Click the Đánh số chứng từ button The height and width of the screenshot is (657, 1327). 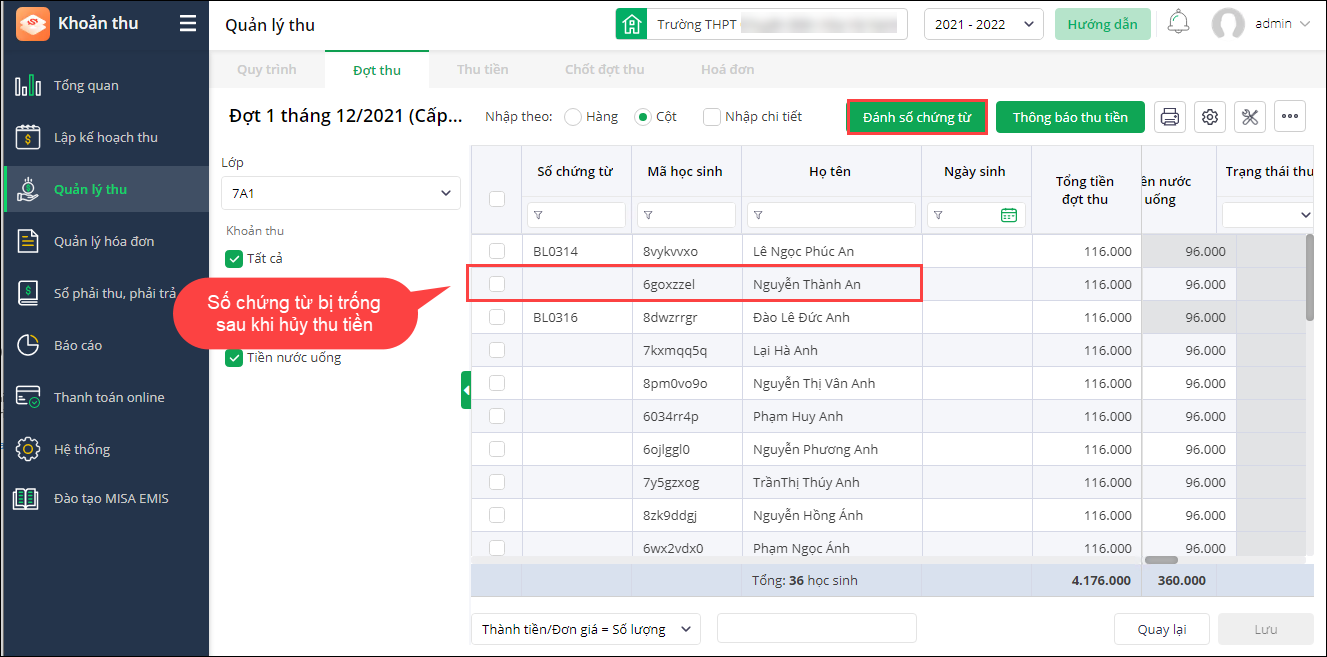point(917,117)
